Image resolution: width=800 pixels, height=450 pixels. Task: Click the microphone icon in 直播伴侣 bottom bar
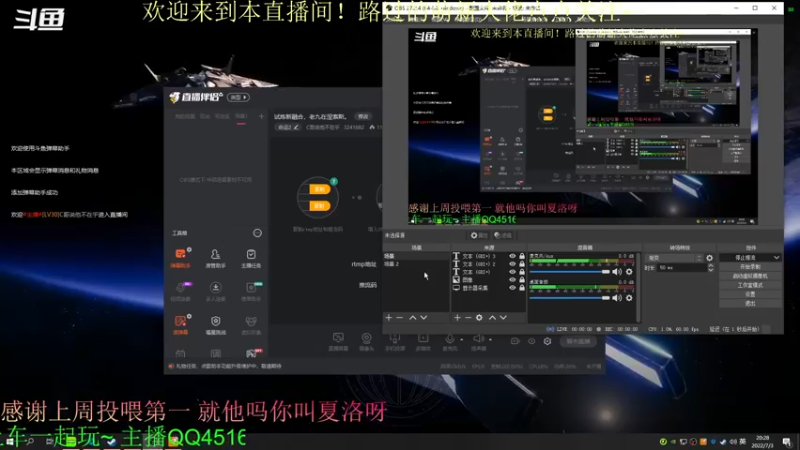[x=449, y=339]
